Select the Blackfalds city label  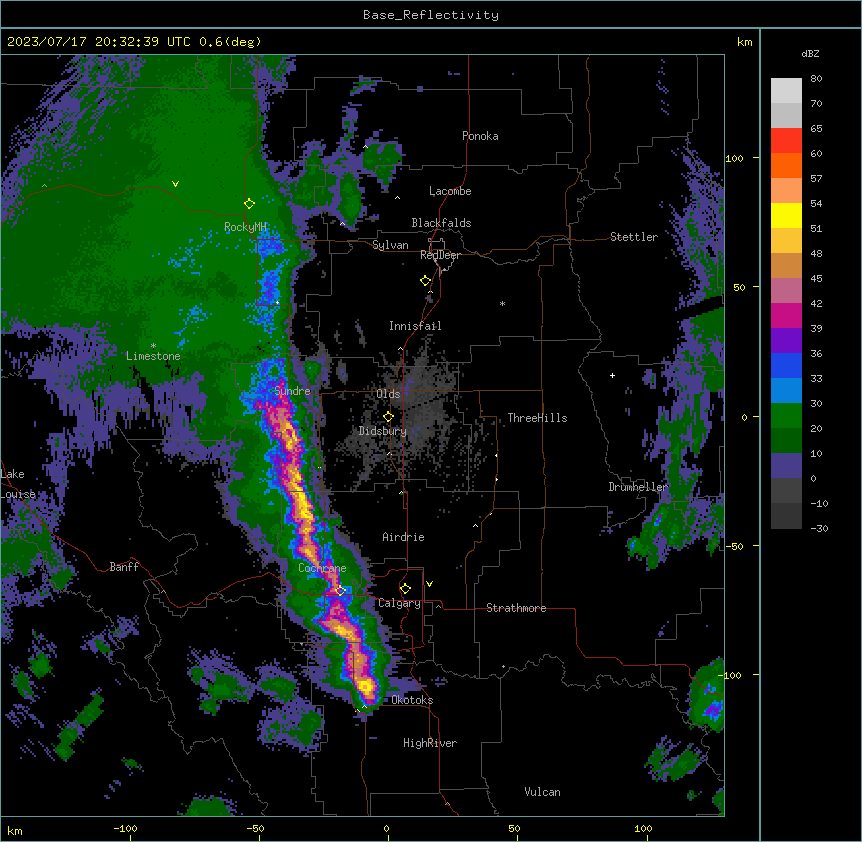[441, 223]
